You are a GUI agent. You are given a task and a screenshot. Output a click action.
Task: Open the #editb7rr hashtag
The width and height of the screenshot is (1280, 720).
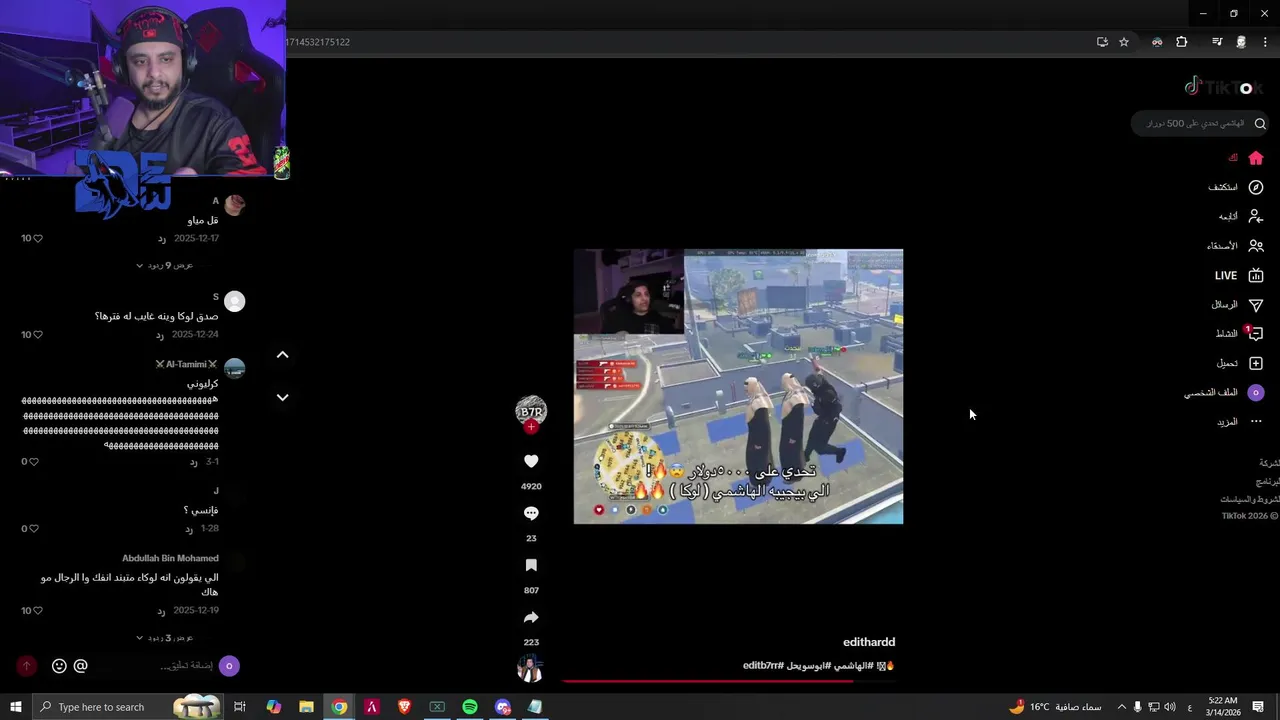[x=763, y=665]
